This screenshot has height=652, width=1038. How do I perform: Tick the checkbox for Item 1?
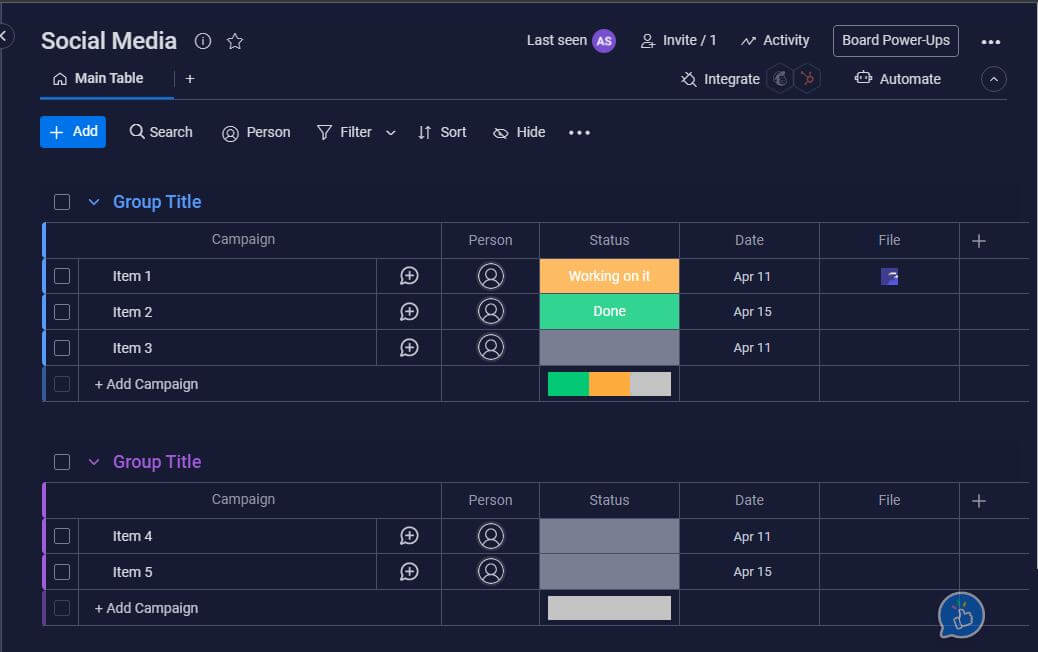click(62, 276)
